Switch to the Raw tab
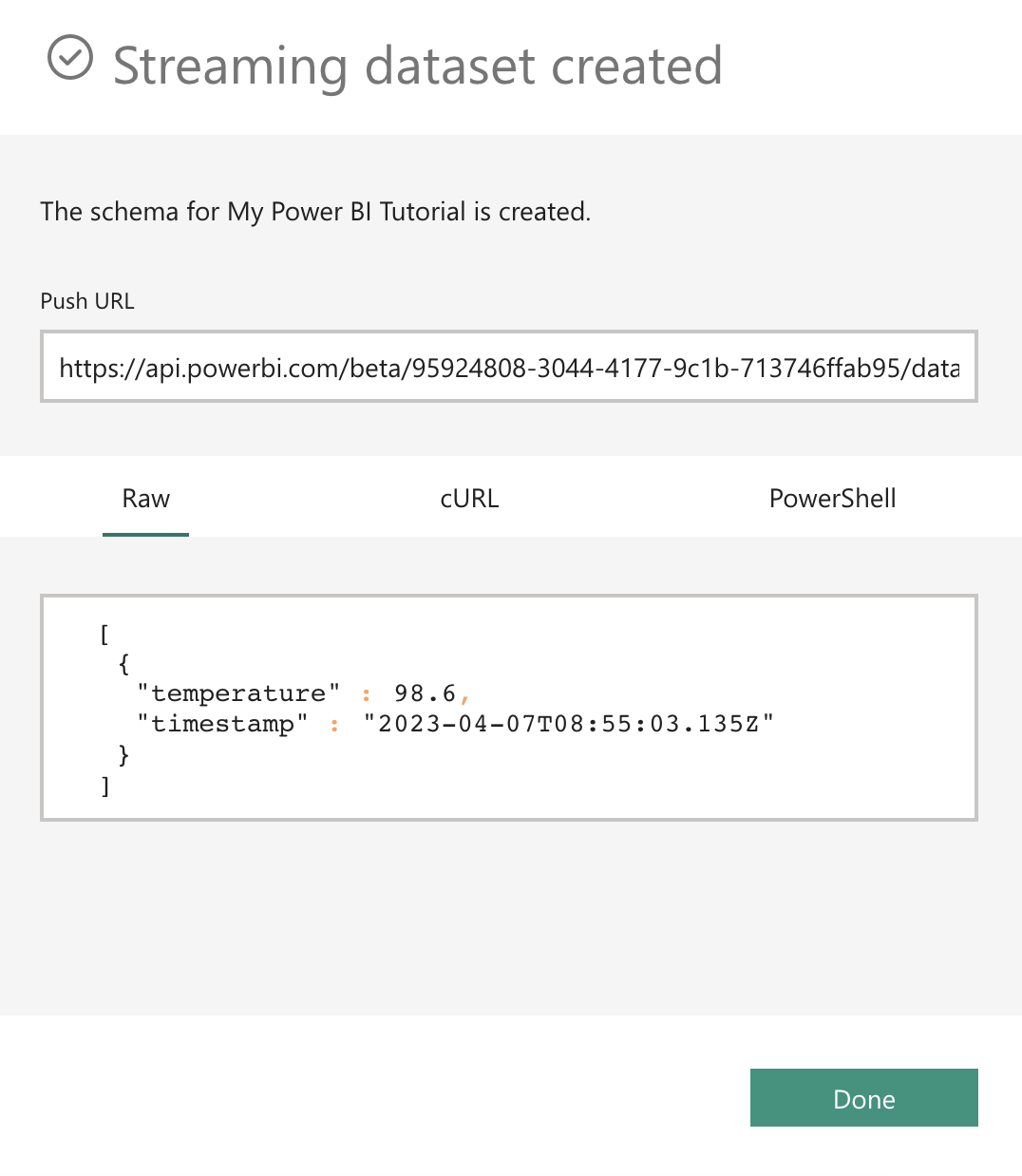The image size is (1022, 1176). 145,499
